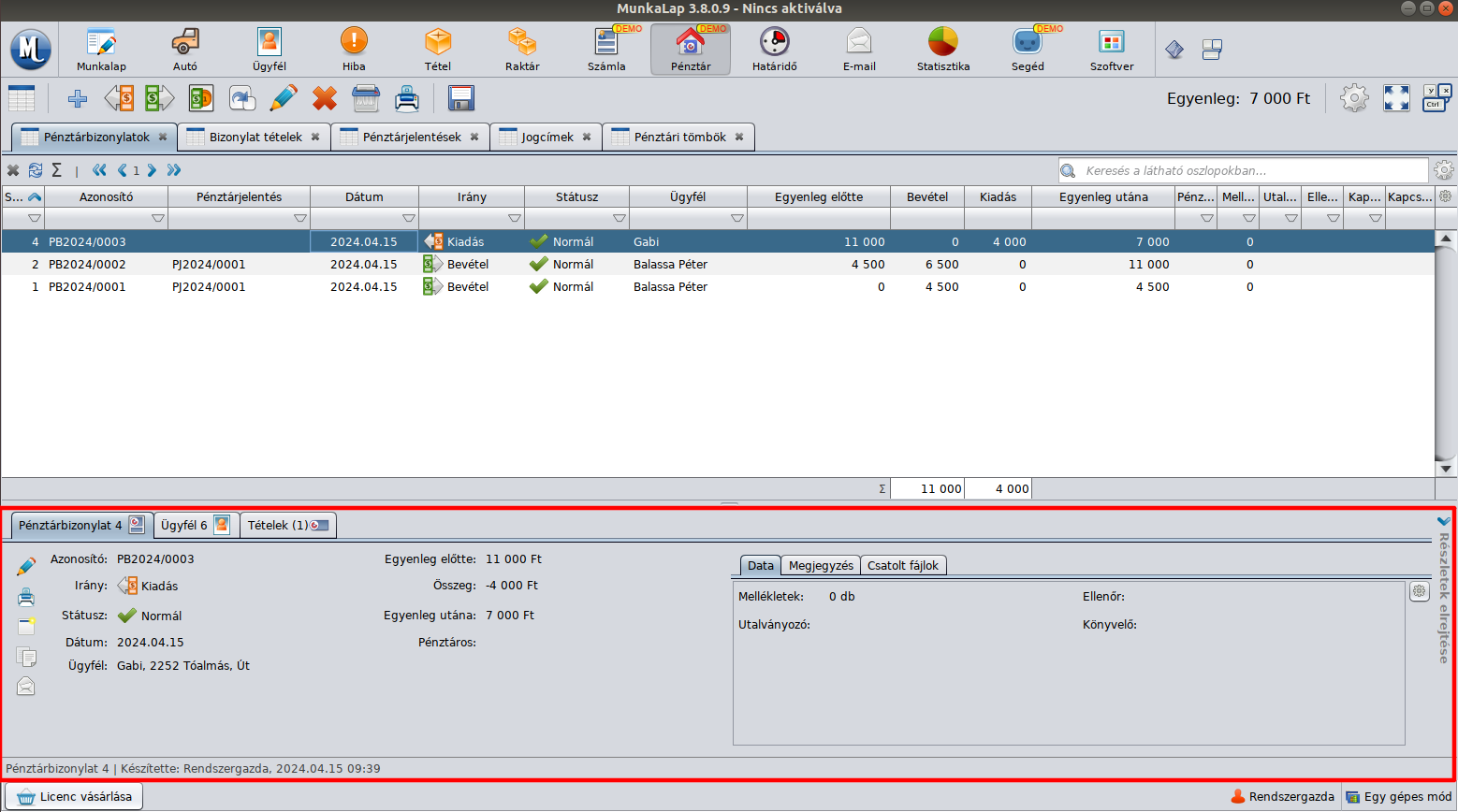Click the refresh icon above the table
The height and width of the screenshot is (812, 1458).
(x=36, y=170)
